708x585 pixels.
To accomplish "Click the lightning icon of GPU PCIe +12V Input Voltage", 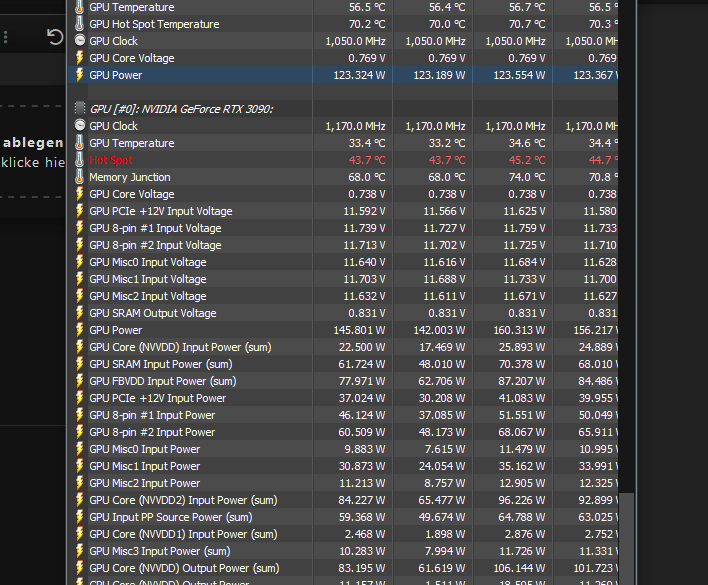I will (79, 211).
